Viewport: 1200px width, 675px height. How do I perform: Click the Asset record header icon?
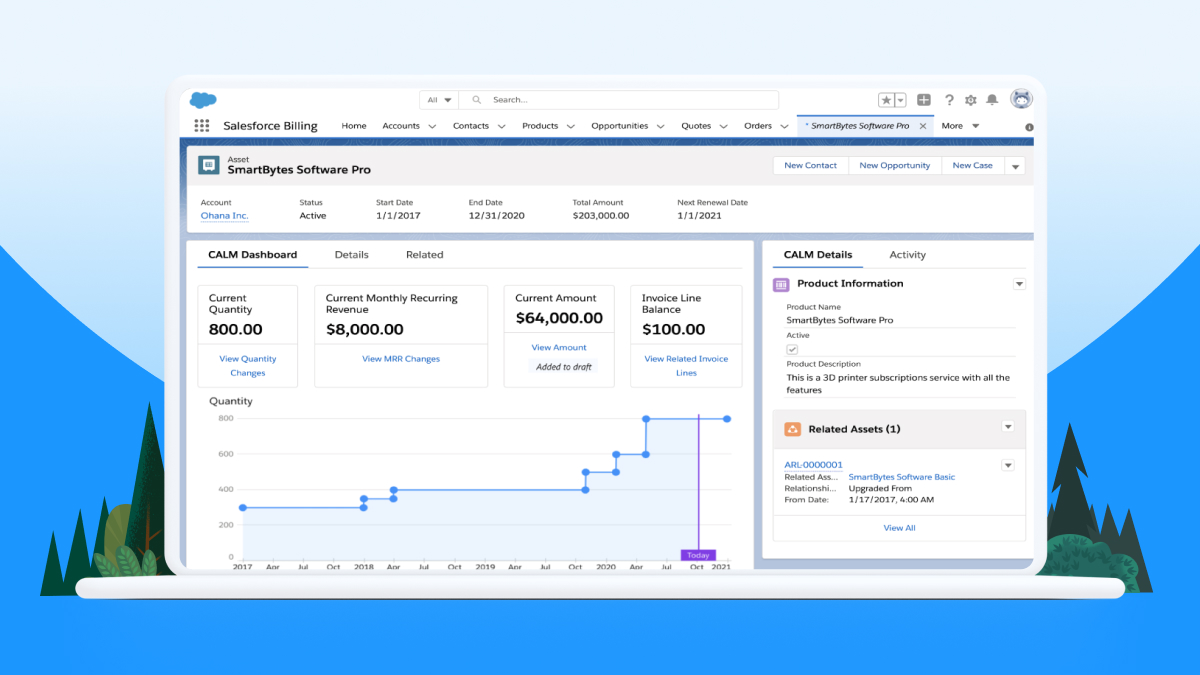[x=209, y=165]
